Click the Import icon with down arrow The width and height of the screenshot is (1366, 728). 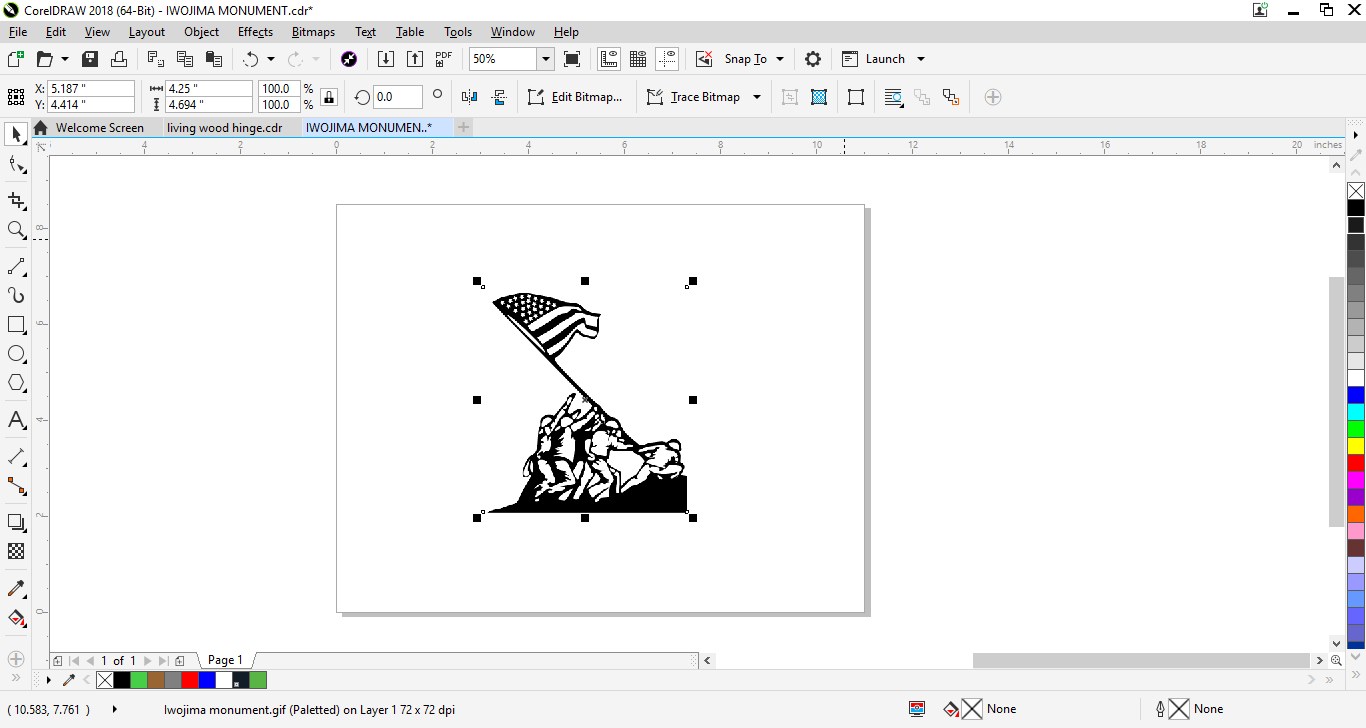[386, 59]
